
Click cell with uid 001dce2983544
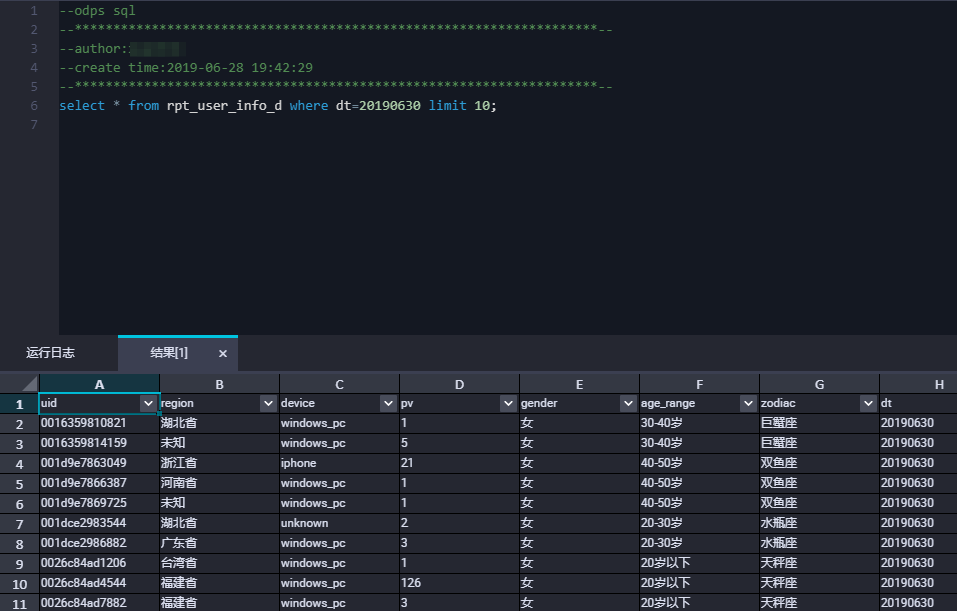pyautogui.click(x=99, y=523)
